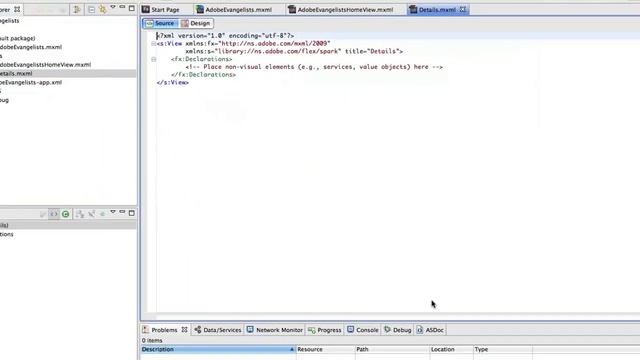The image size is (640, 360).
Task: Switch editor to Design mode
Action: tap(196, 23)
